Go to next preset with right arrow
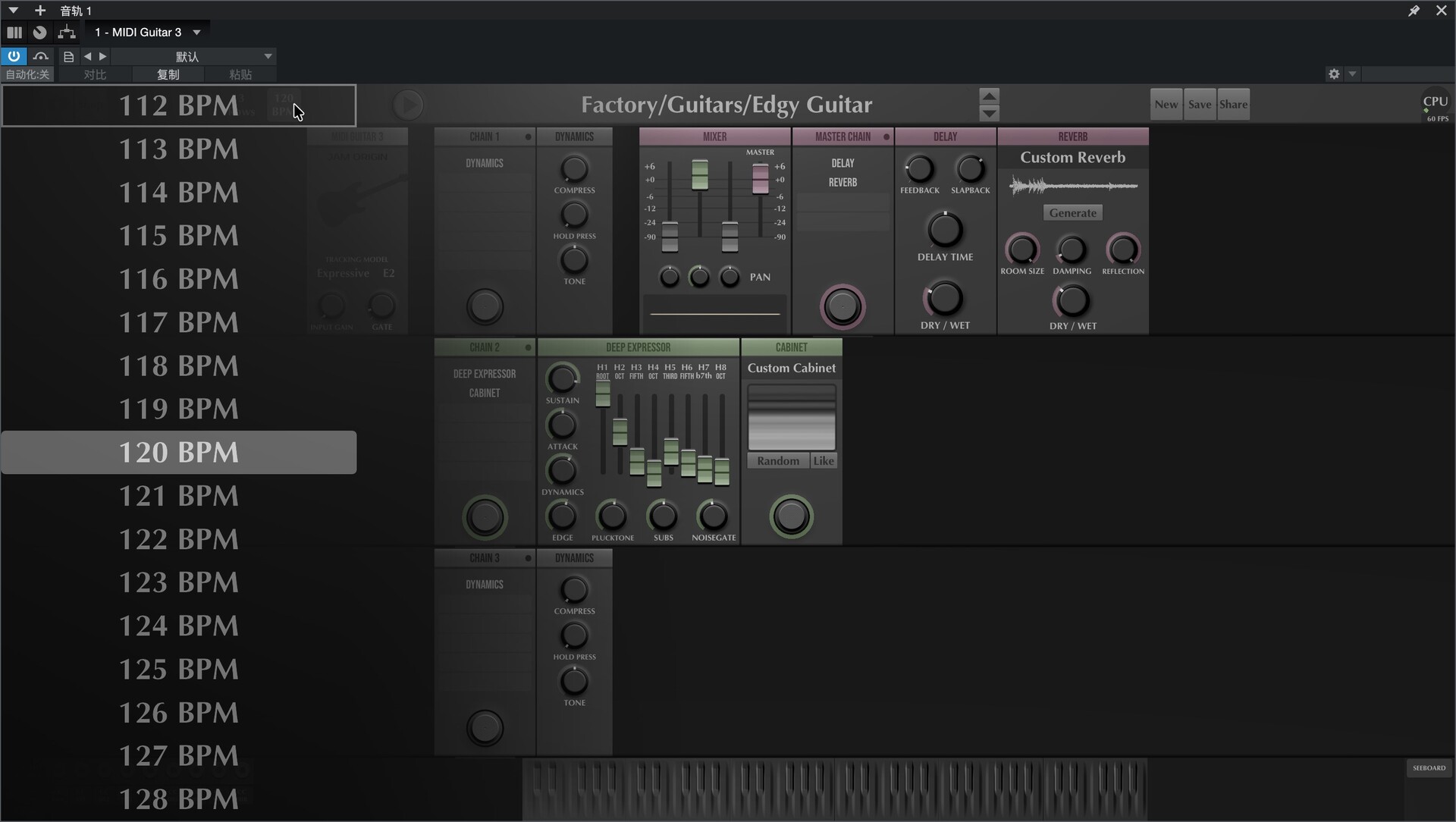The width and height of the screenshot is (1456, 822). coord(103,56)
